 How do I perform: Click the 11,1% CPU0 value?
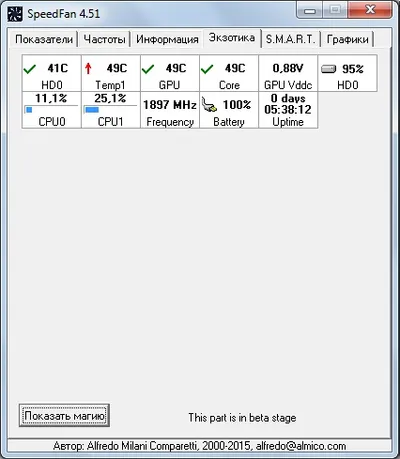tap(51, 98)
